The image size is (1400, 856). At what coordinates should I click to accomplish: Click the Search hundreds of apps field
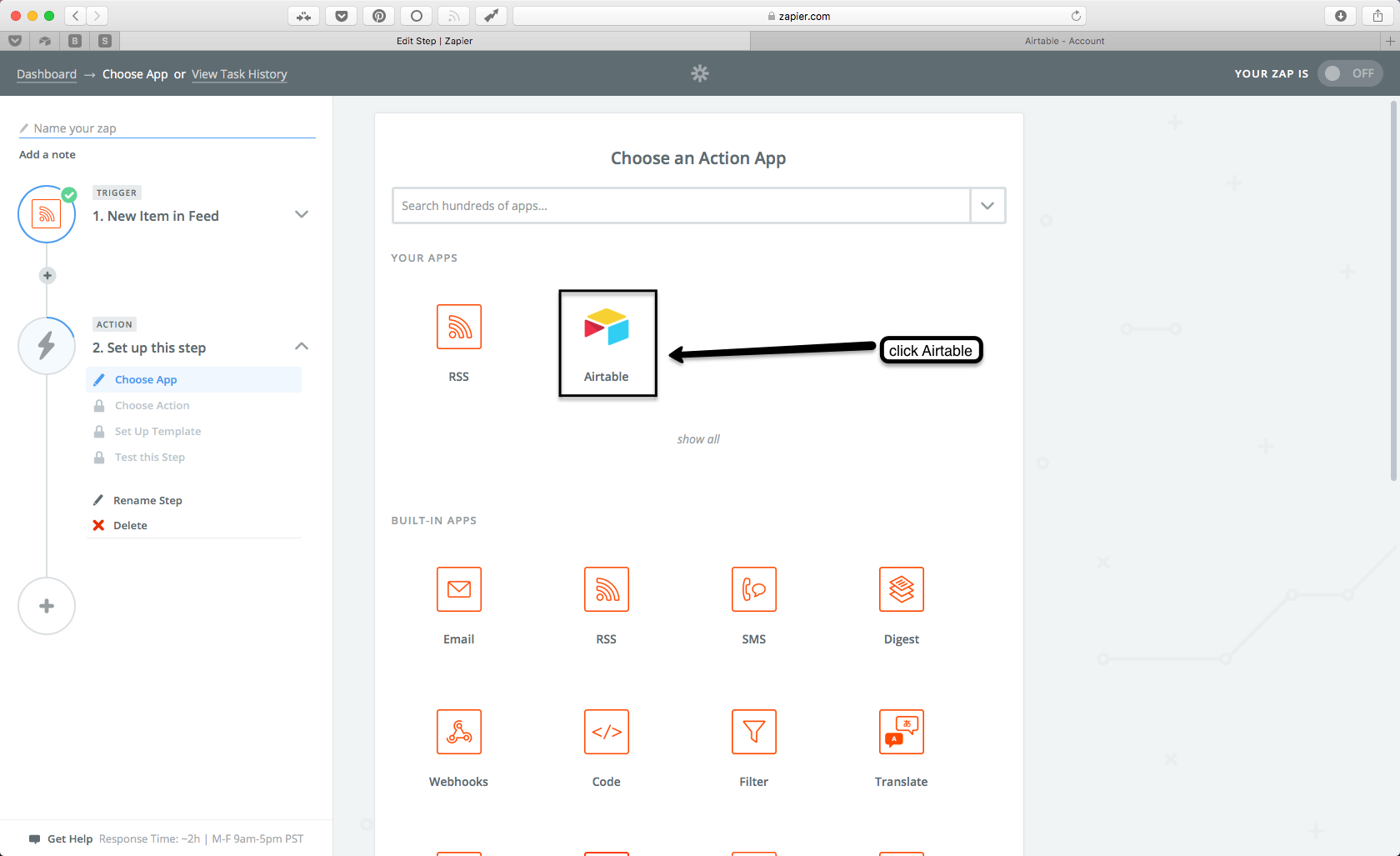[682, 206]
